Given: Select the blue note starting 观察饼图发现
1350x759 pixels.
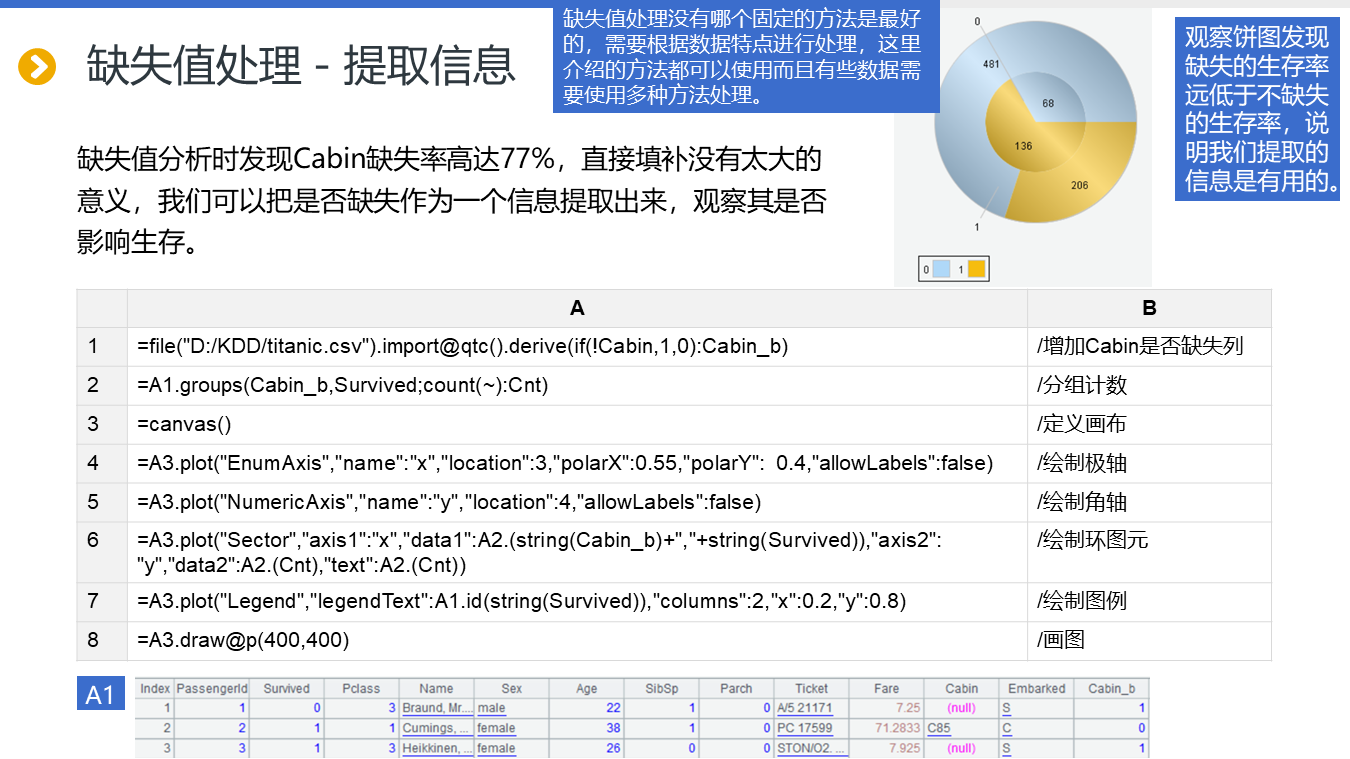Looking at the screenshot, I should coord(1257,109).
